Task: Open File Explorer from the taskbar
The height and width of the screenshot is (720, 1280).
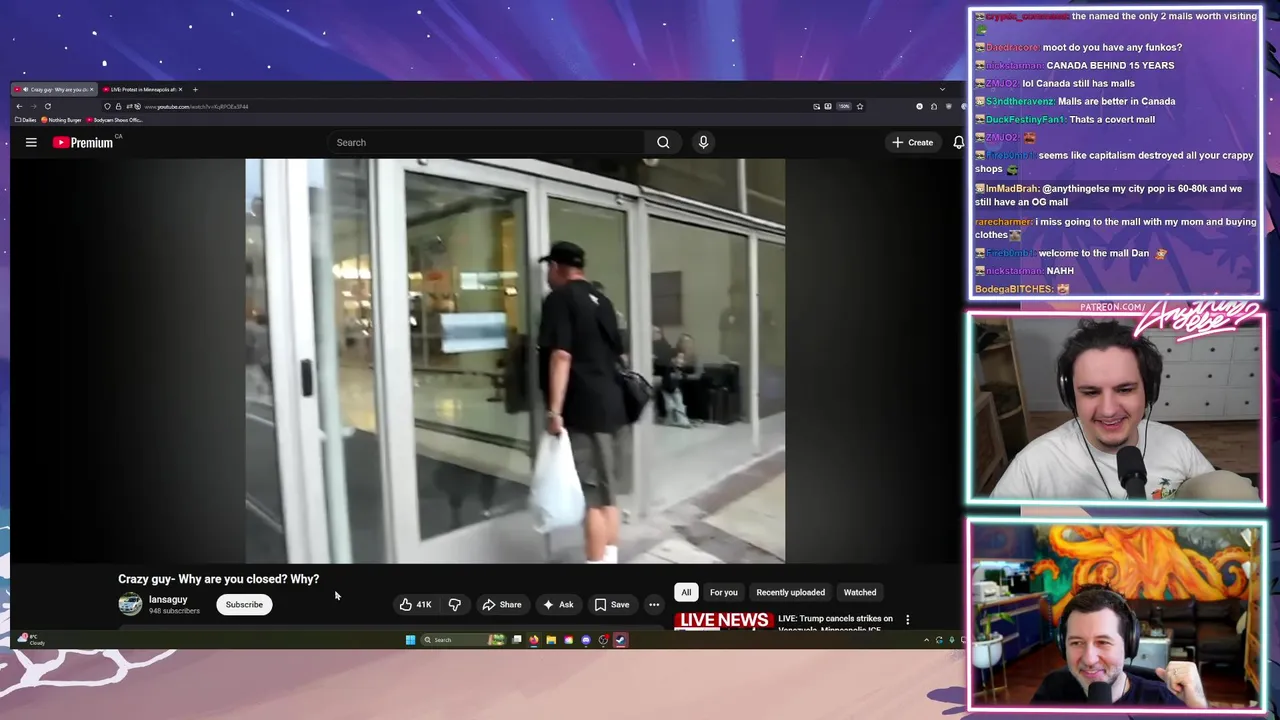Action: pyautogui.click(x=551, y=640)
